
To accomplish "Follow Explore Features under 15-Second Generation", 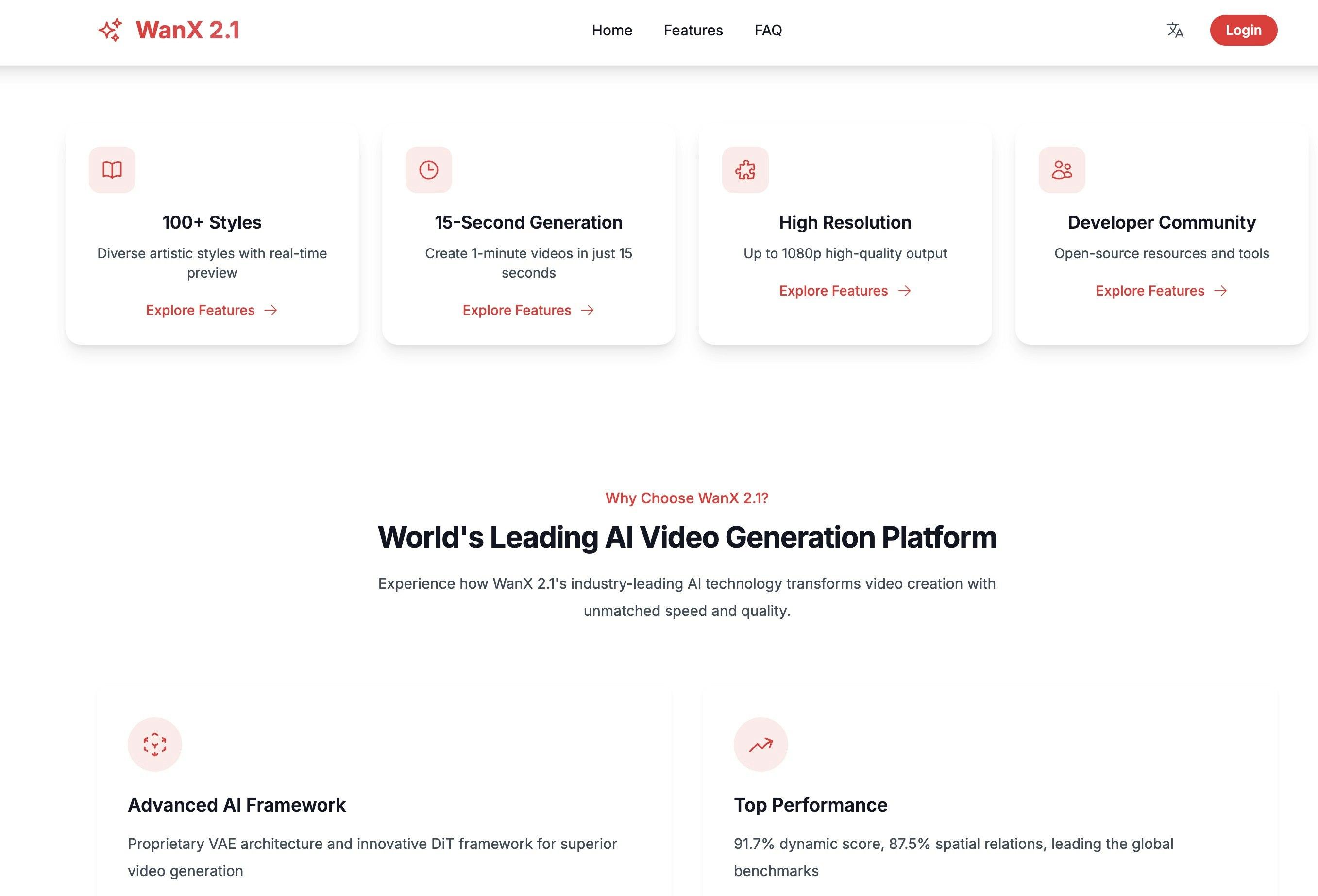I will 517,310.
